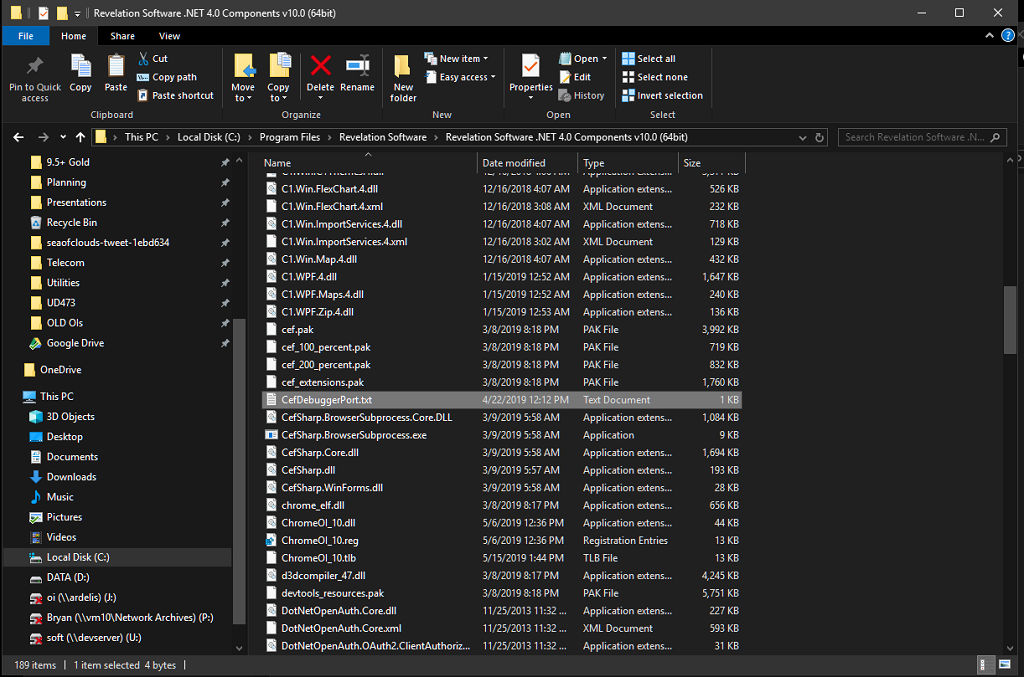The image size is (1024, 677).
Task: Open the Easy access dropdown
Action: (x=460, y=77)
